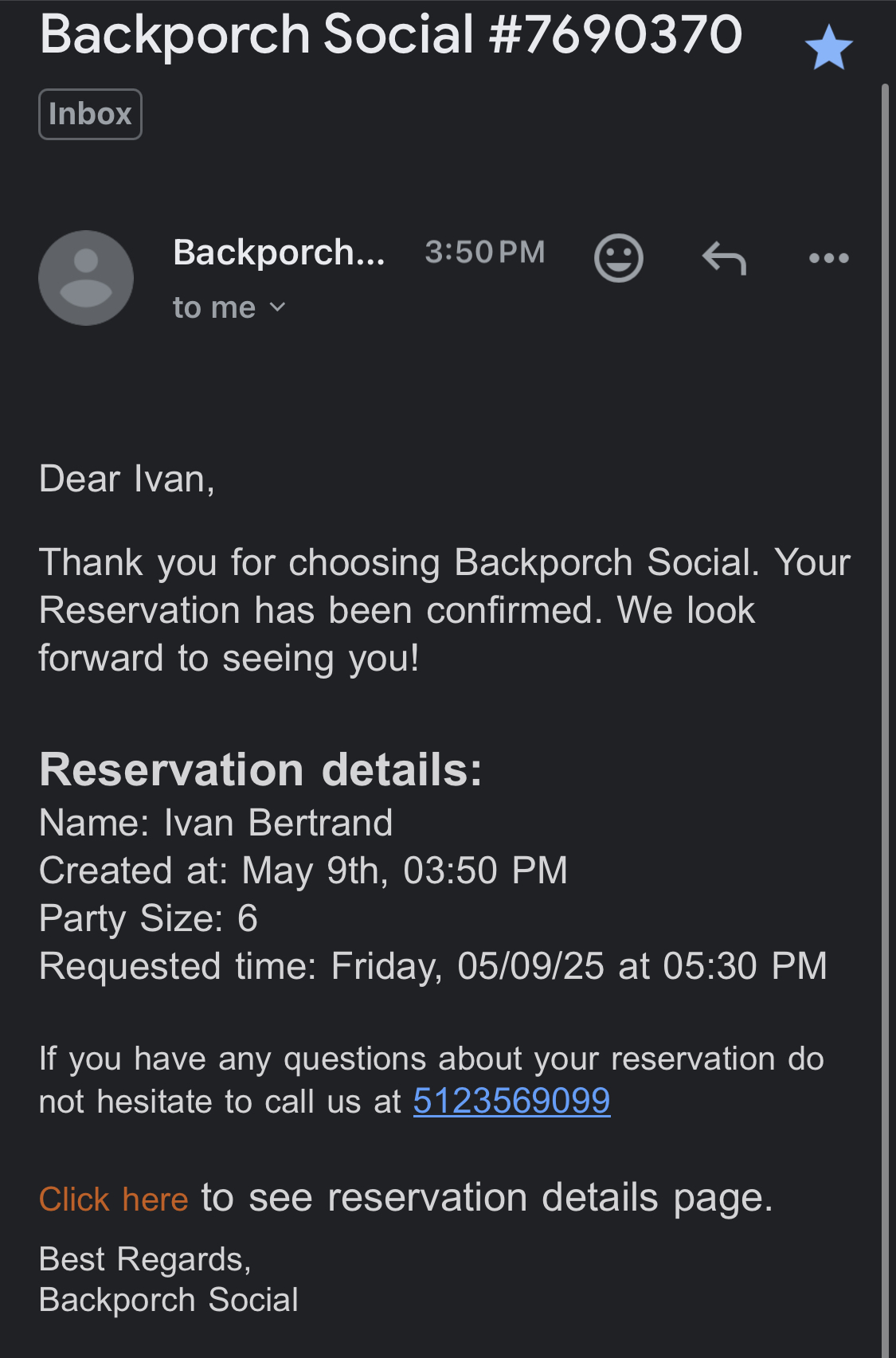Tap the "Reservation details:" heading
This screenshot has width=896, height=1358.
pos(260,769)
